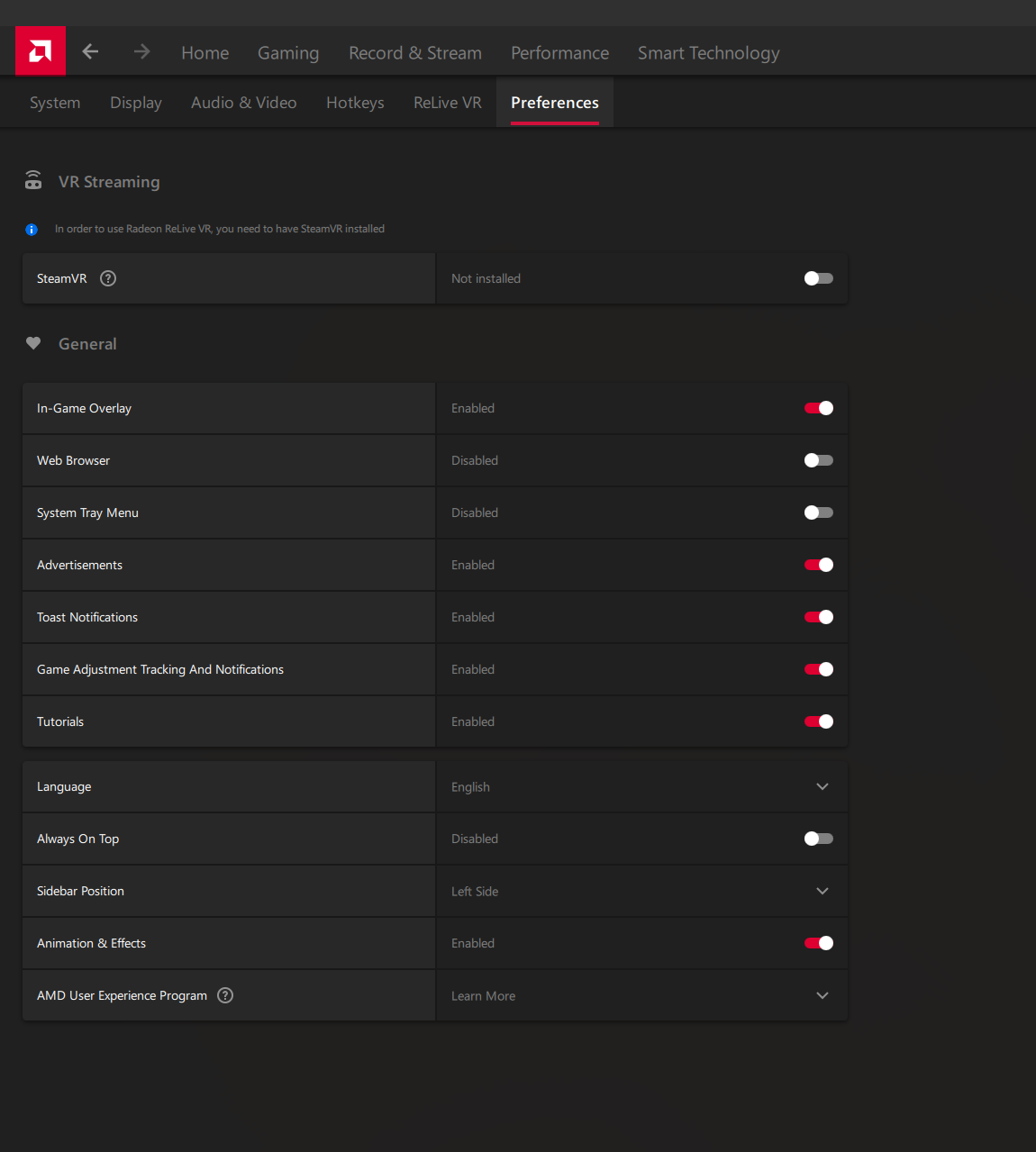Turn off the Advertisements toggle

click(819, 565)
